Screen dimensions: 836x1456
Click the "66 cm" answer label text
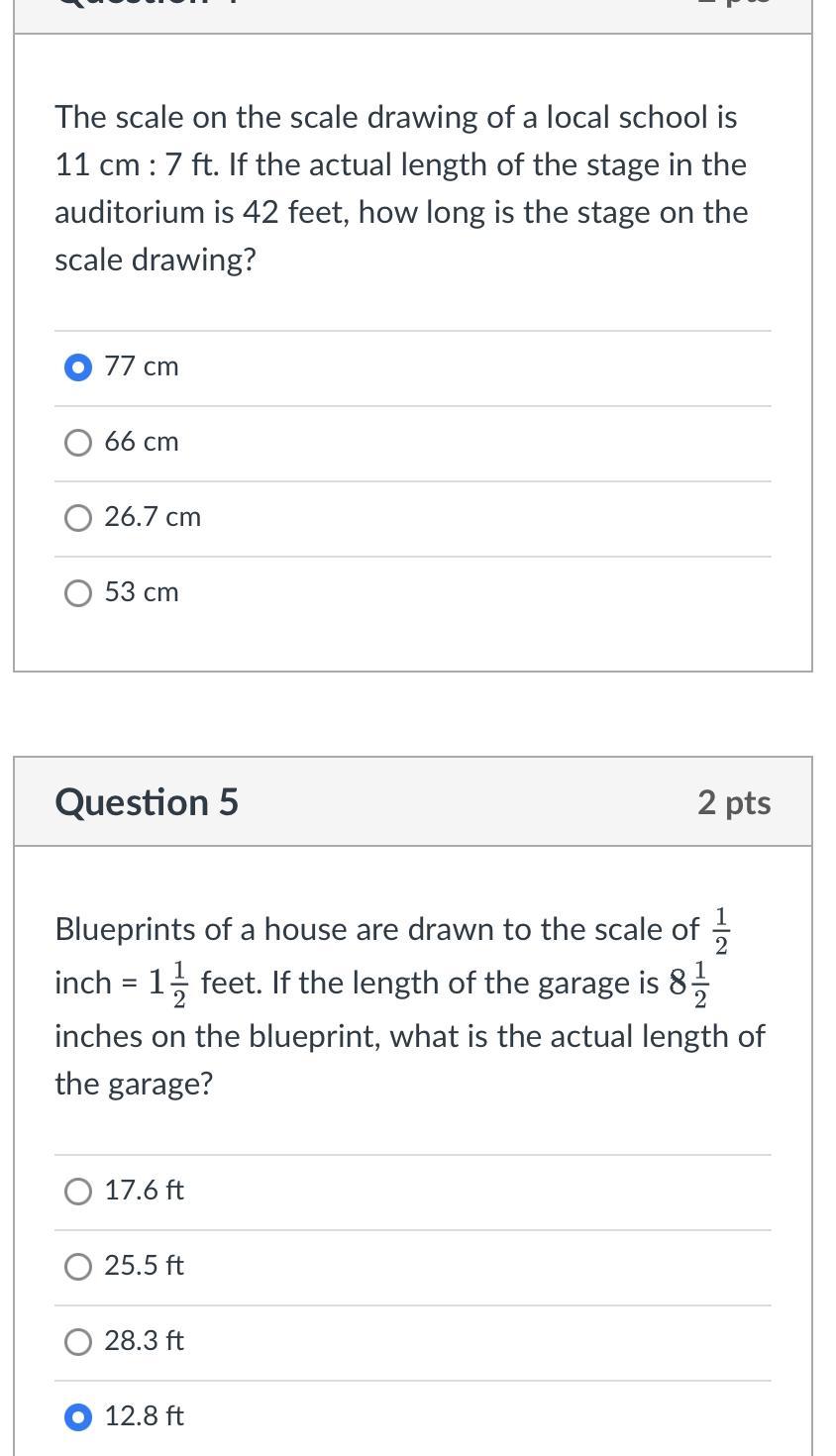pyautogui.click(x=142, y=442)
